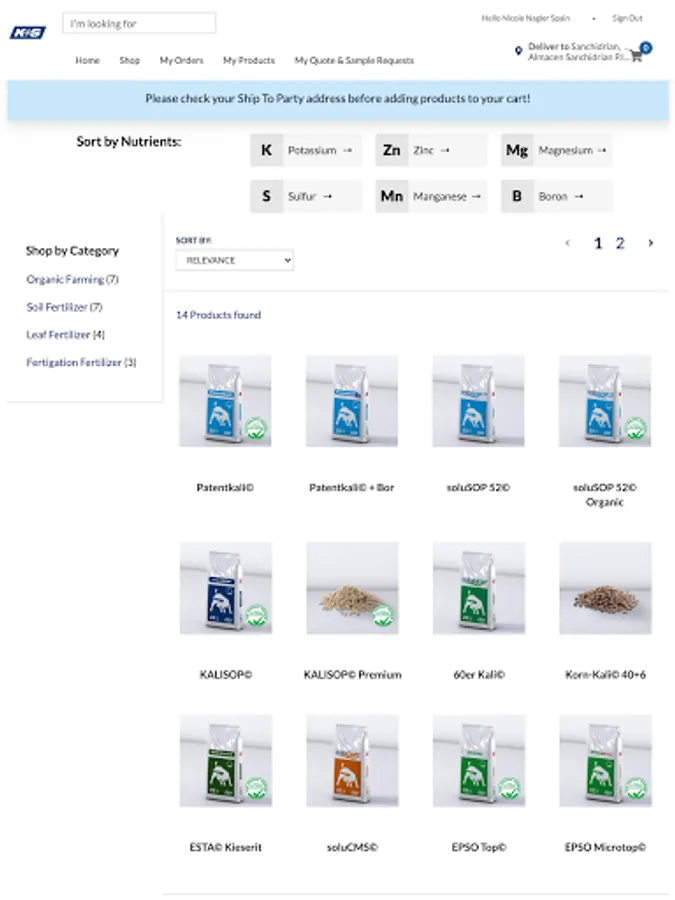
Task: Filter by Magnesium nutrient tile
Action: pyautogui.click(x=557, y=150)
